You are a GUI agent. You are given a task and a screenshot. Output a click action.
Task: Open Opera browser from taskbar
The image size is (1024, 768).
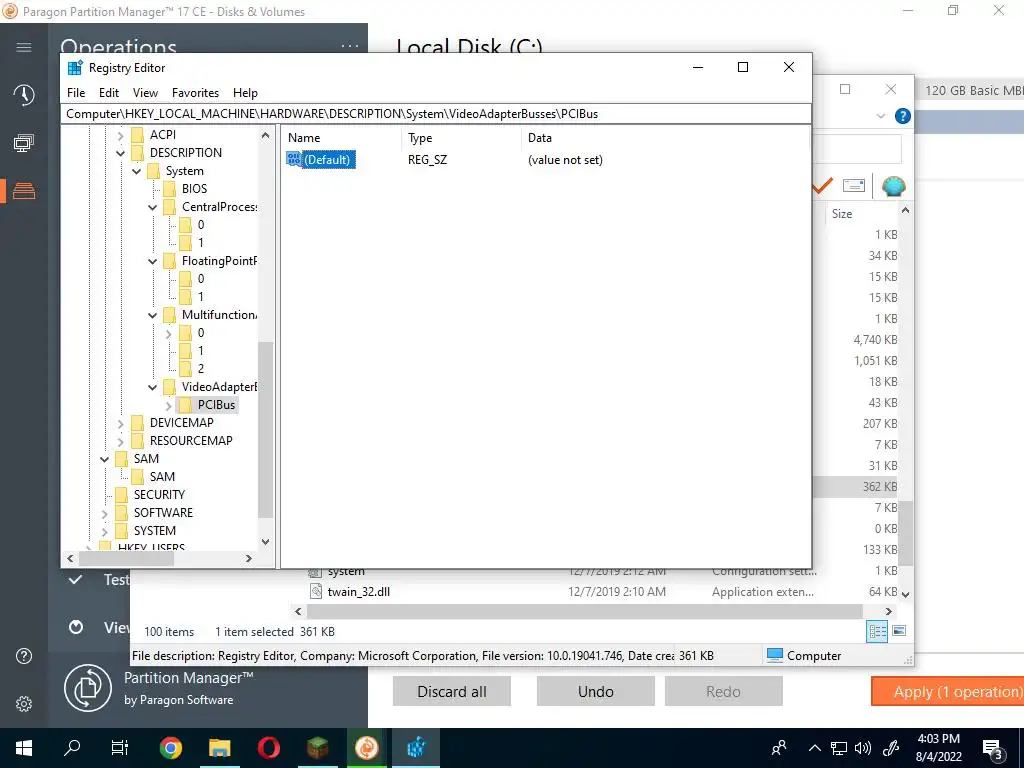pos(268,748)
